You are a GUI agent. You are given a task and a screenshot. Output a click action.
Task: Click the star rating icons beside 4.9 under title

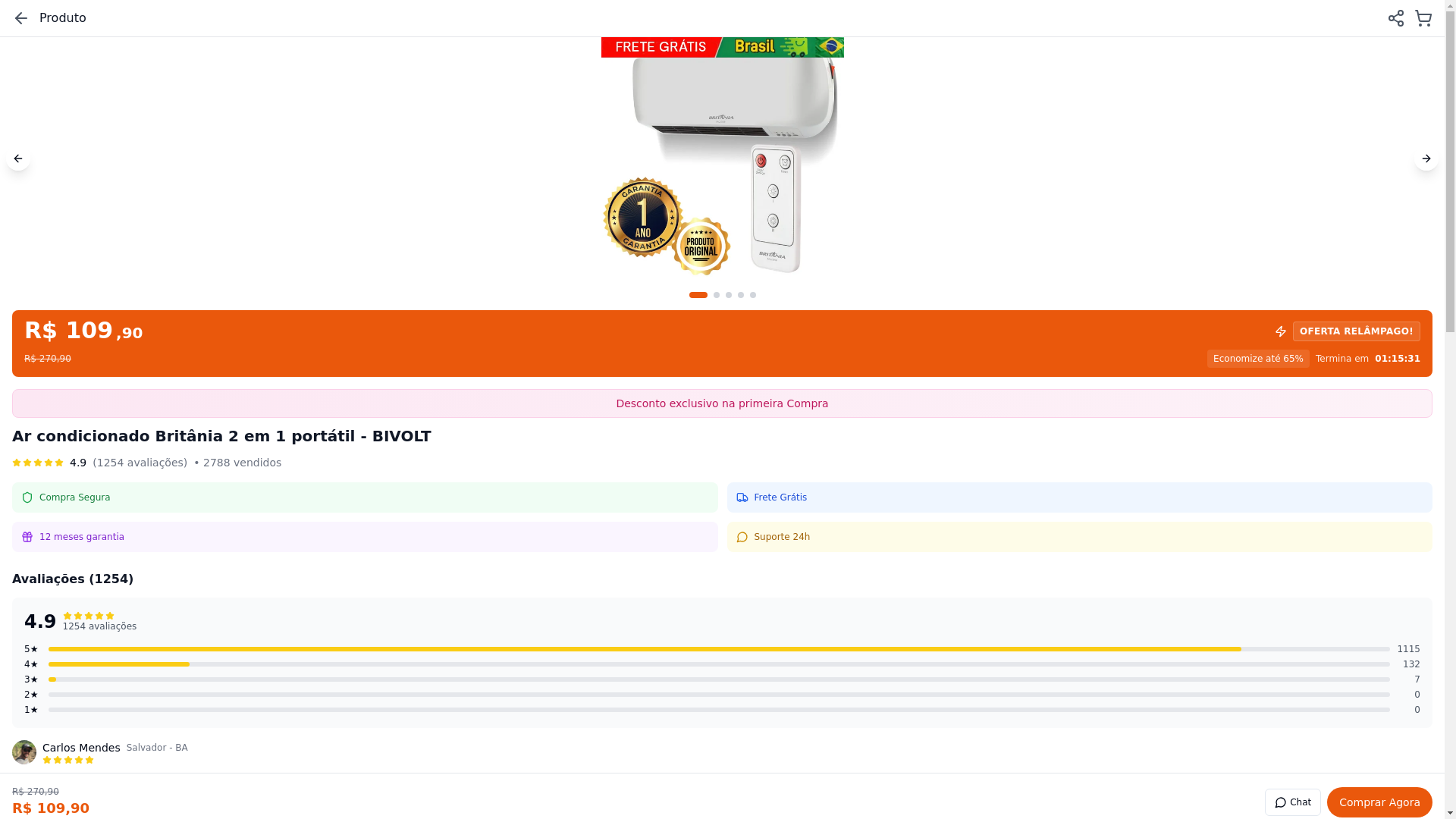38,463
